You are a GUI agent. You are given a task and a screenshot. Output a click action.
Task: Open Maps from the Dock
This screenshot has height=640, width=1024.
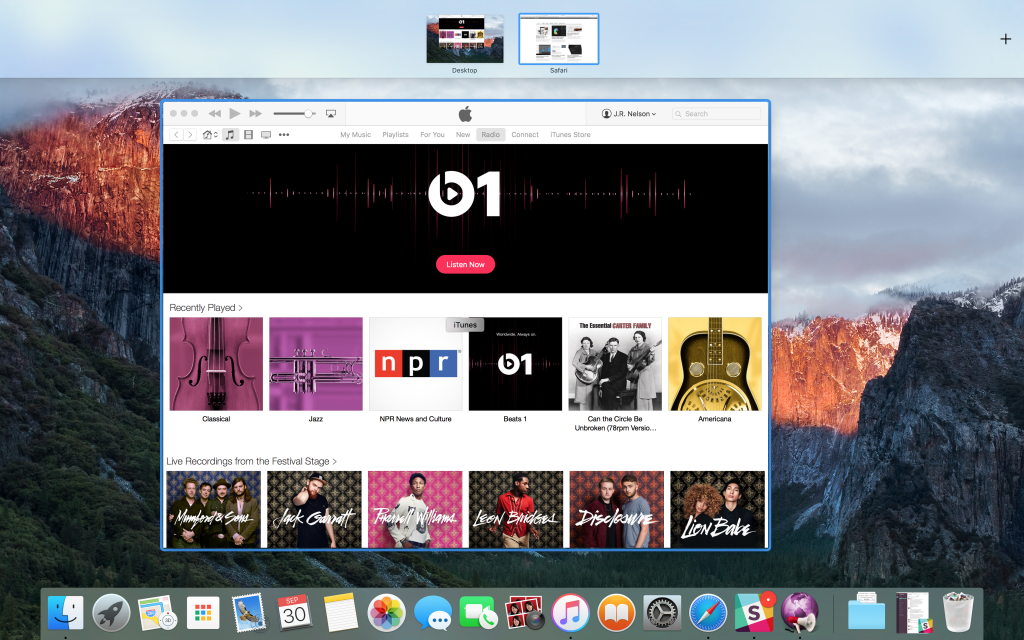click(x=157, y=613)
